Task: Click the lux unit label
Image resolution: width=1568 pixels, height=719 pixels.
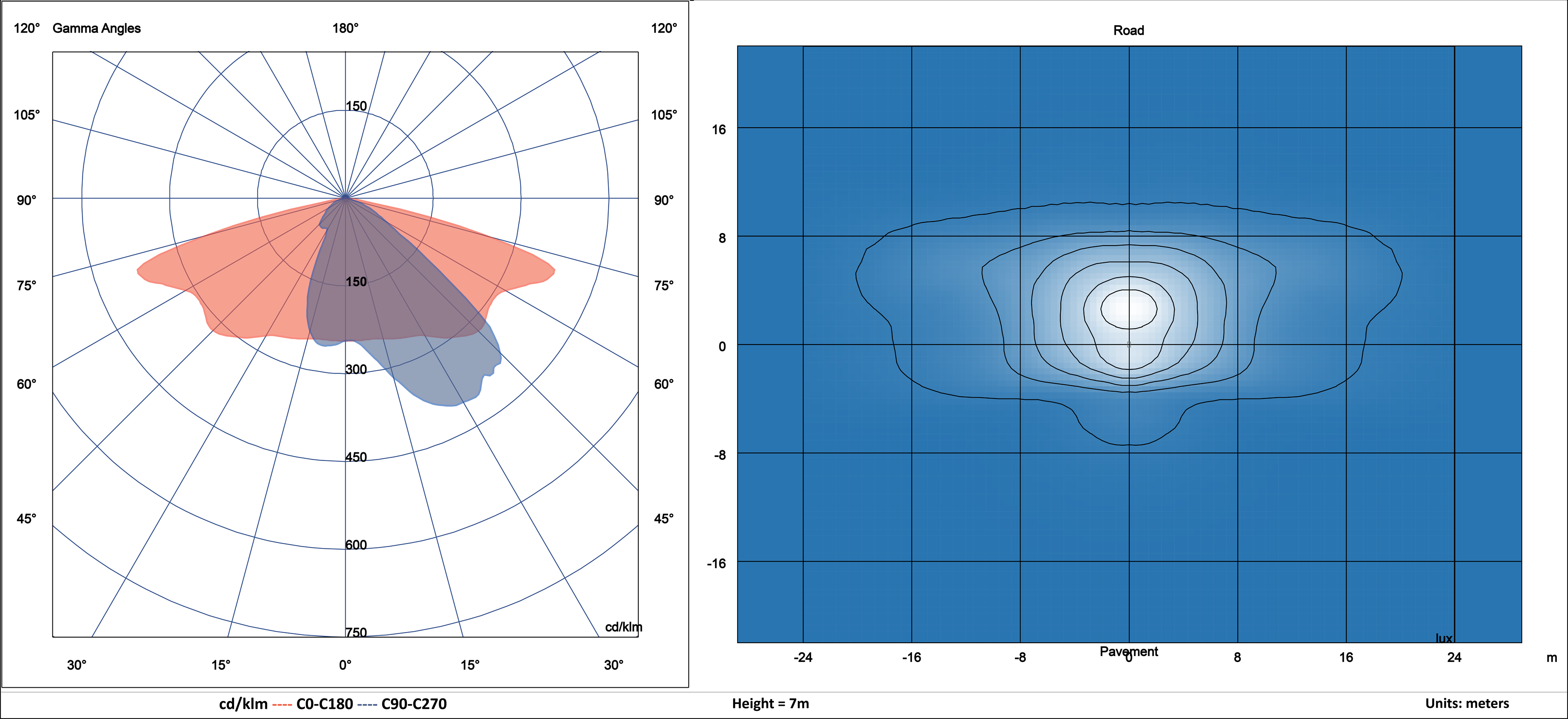Action: click(x=1444, y=638)
